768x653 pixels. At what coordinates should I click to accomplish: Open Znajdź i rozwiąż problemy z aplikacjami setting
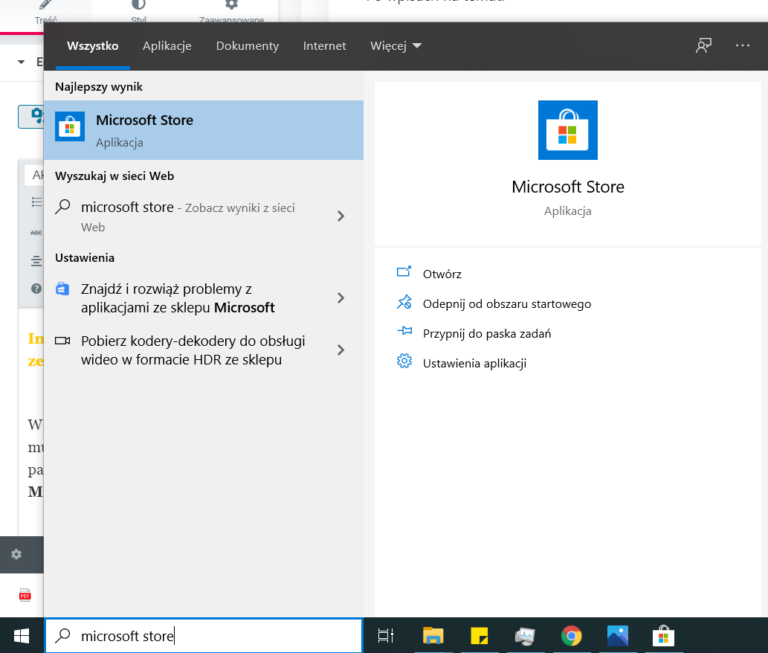pos(204,298)
